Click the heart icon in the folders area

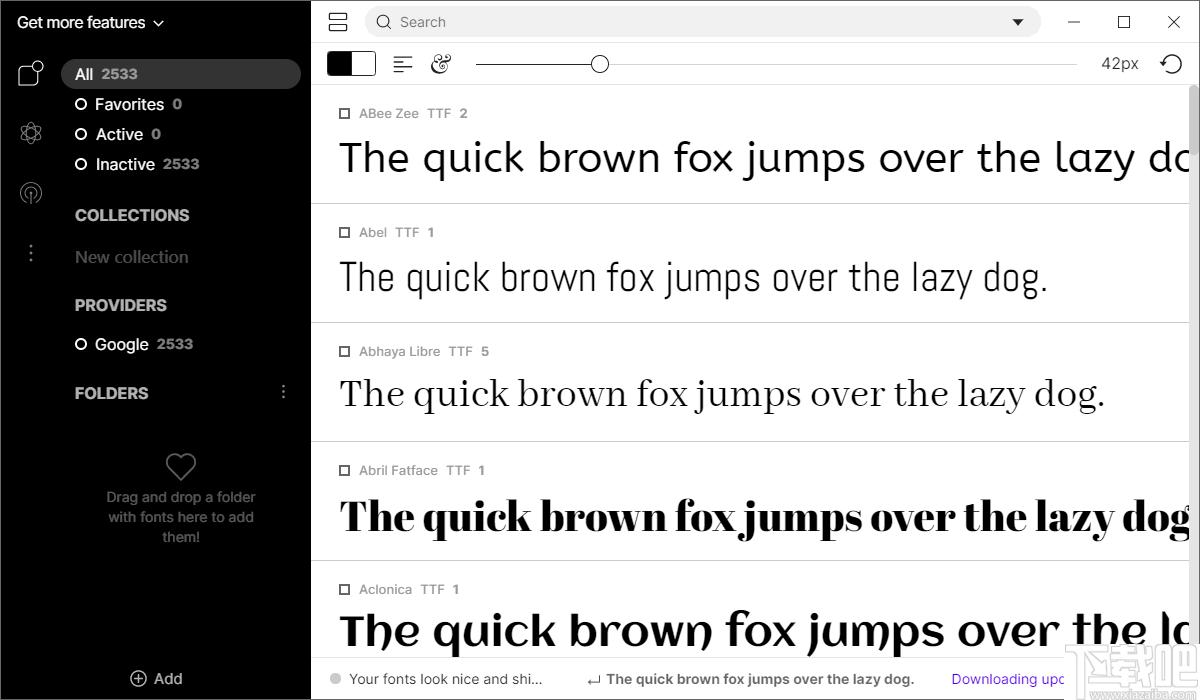click(x=181, y=466)
